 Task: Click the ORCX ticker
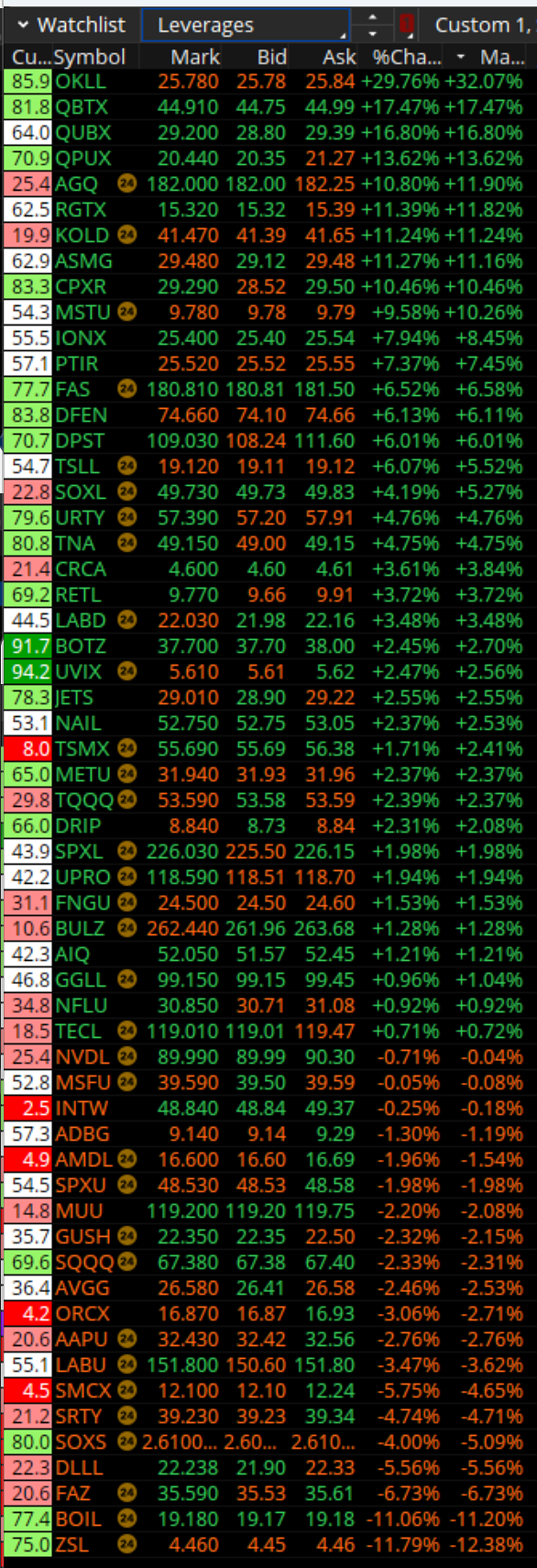coord(82,1313)
